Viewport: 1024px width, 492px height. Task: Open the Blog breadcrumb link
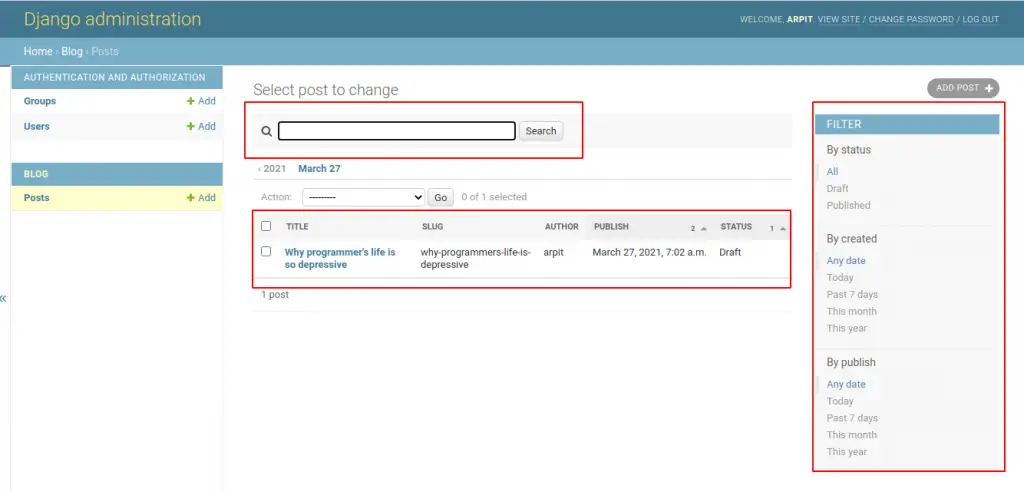pyautogui.click(x=72, y=52)
